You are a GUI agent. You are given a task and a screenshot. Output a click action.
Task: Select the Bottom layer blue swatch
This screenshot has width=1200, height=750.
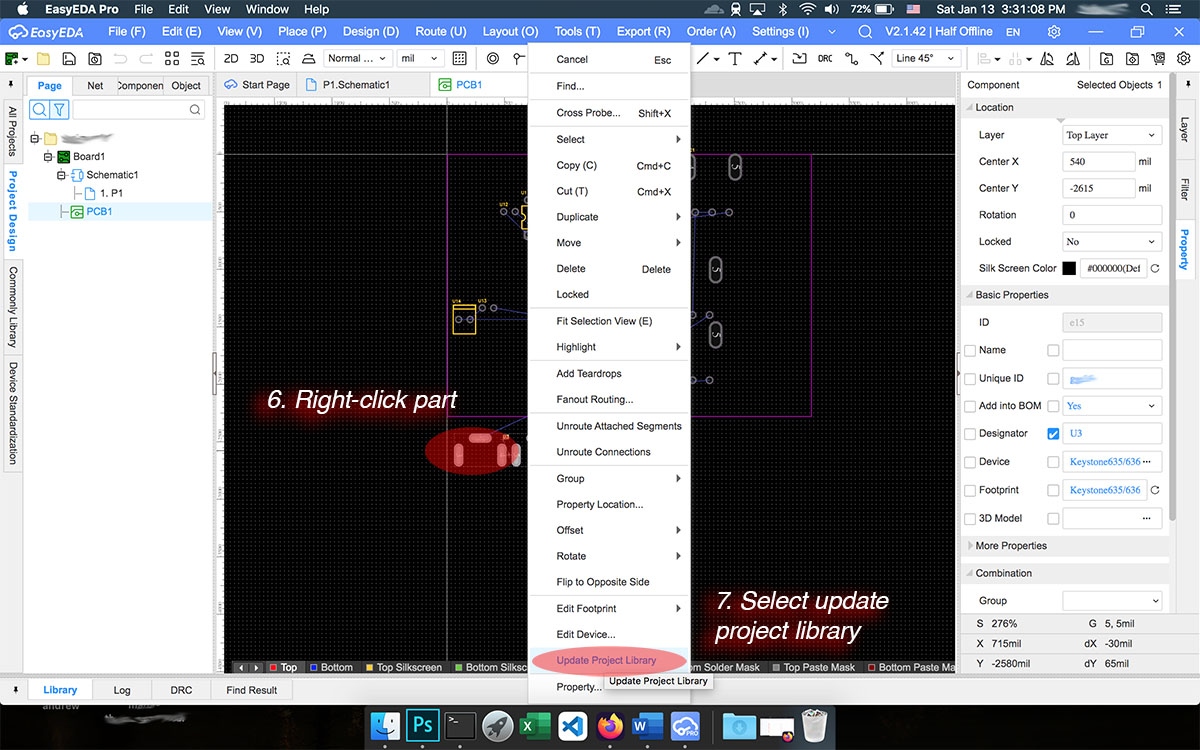click(x=314, y=667)
